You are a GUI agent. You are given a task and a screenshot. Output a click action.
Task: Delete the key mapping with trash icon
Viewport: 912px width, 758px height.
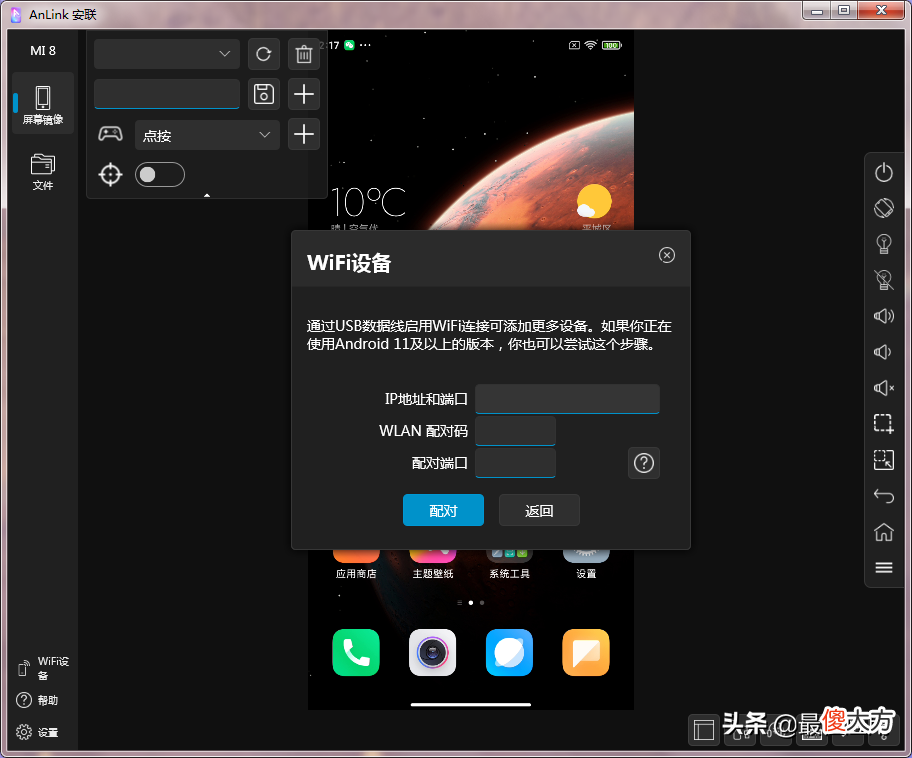coord(304,54)
